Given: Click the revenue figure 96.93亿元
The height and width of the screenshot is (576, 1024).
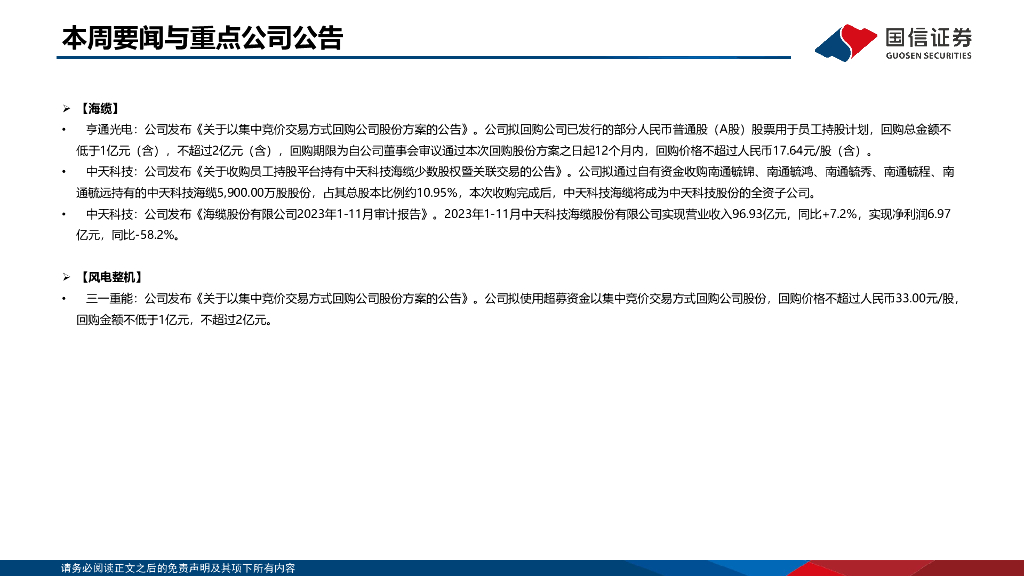Looking at the screenshot, I should click(x=760, y=214).
